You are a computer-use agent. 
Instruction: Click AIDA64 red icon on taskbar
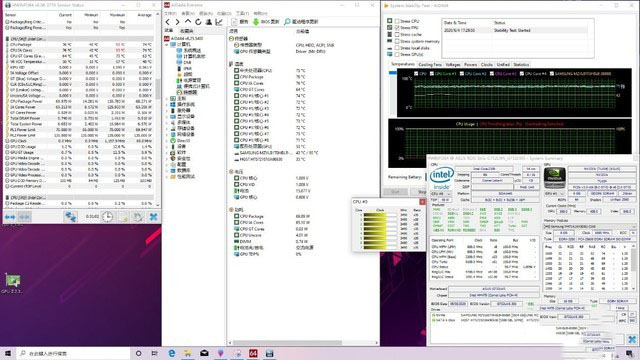(253, 353)
